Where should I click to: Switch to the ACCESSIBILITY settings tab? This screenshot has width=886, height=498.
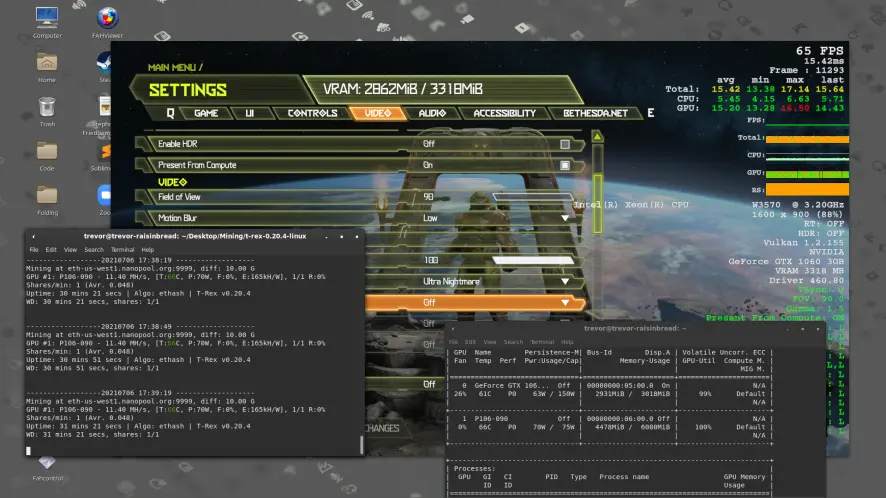click(x=504, y=113)
